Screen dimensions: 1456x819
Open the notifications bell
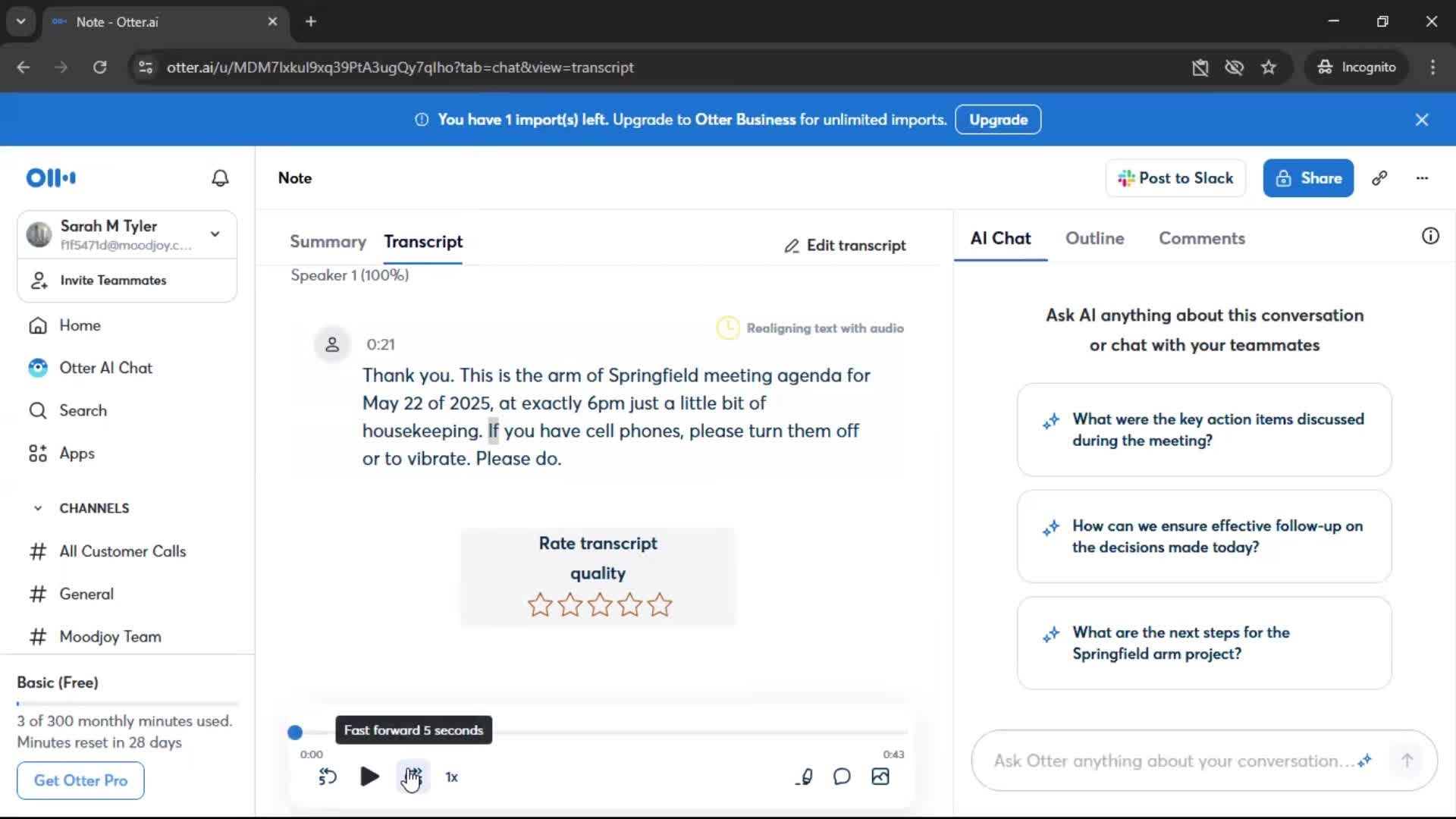click(220, 178)
